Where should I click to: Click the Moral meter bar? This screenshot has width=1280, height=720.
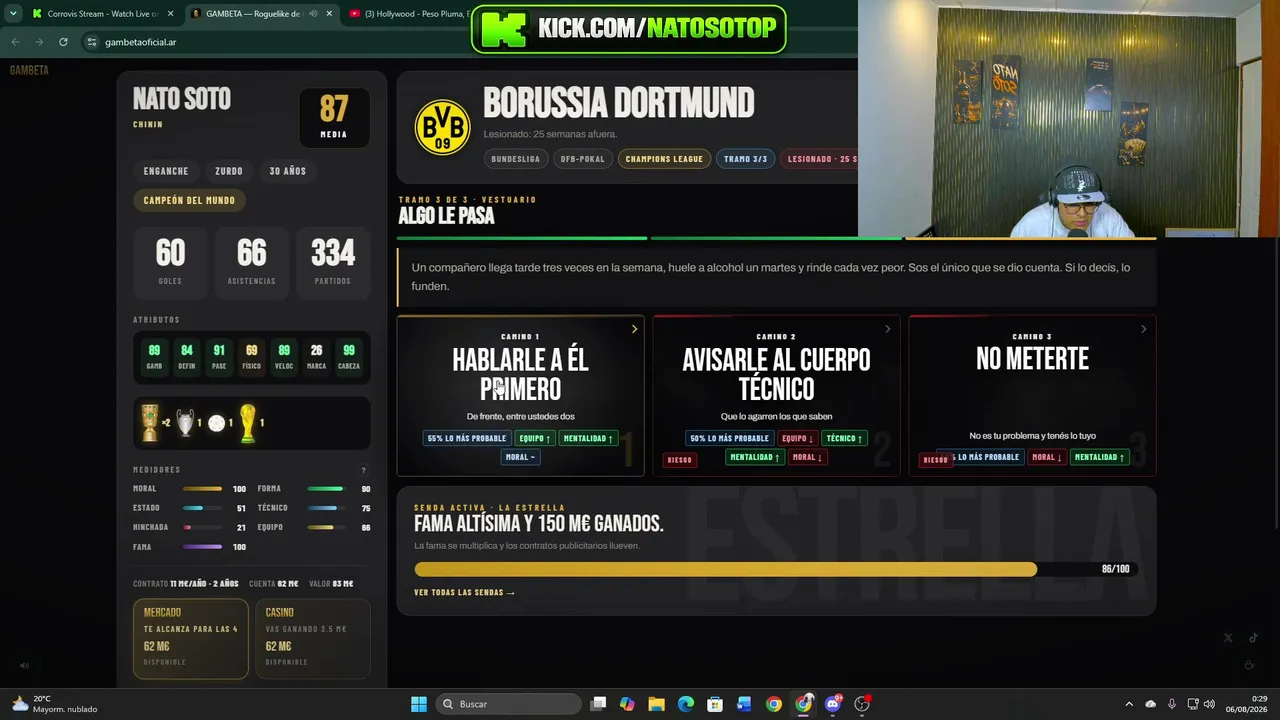[202, 489]
